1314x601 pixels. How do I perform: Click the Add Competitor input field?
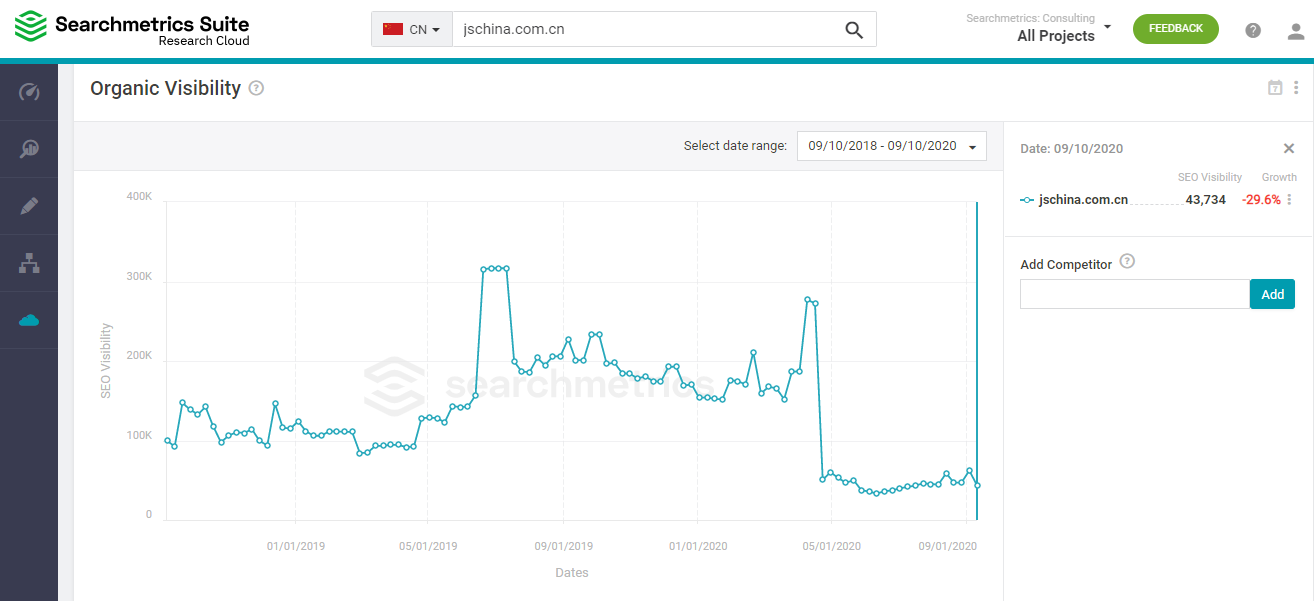tap(1135, 294)
